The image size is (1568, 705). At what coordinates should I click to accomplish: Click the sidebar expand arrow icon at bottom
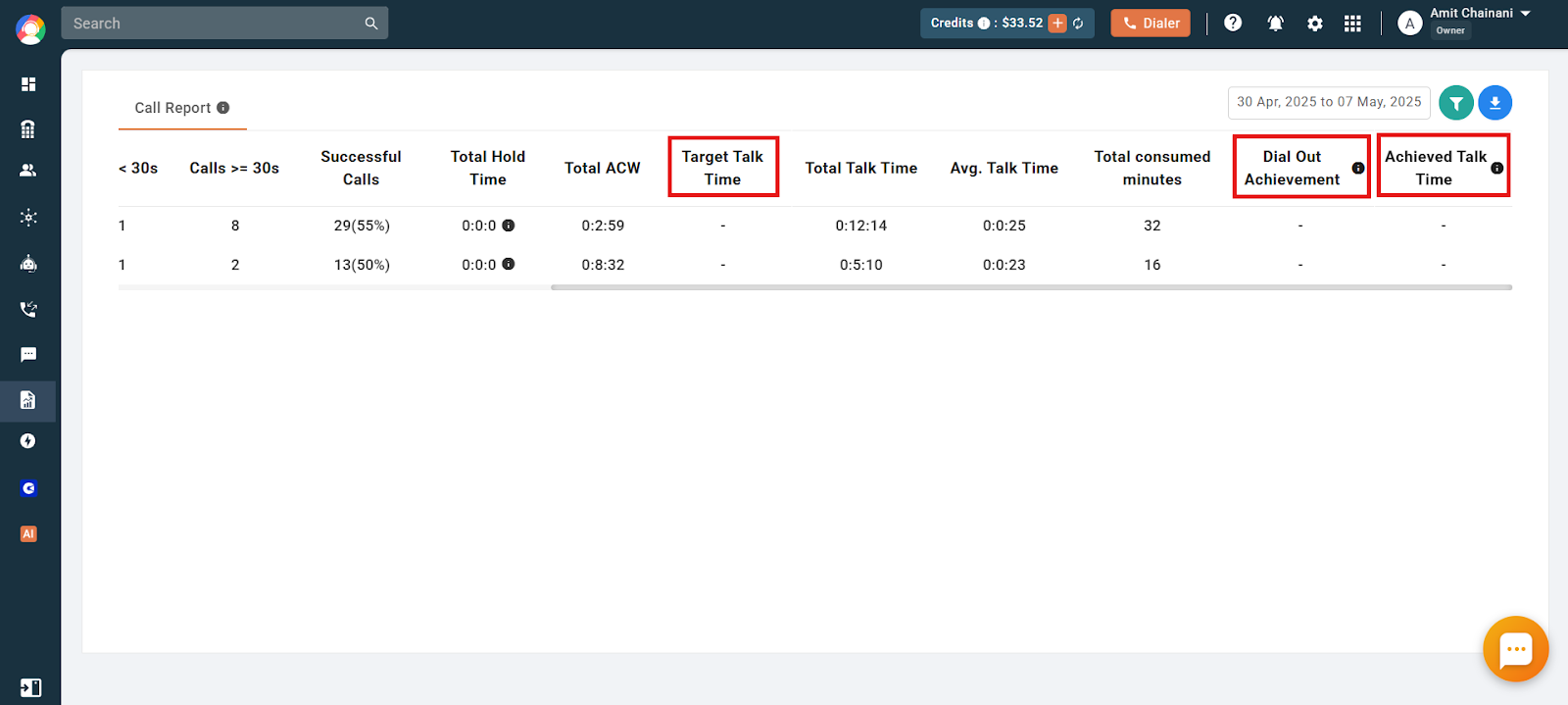point(30,688)
